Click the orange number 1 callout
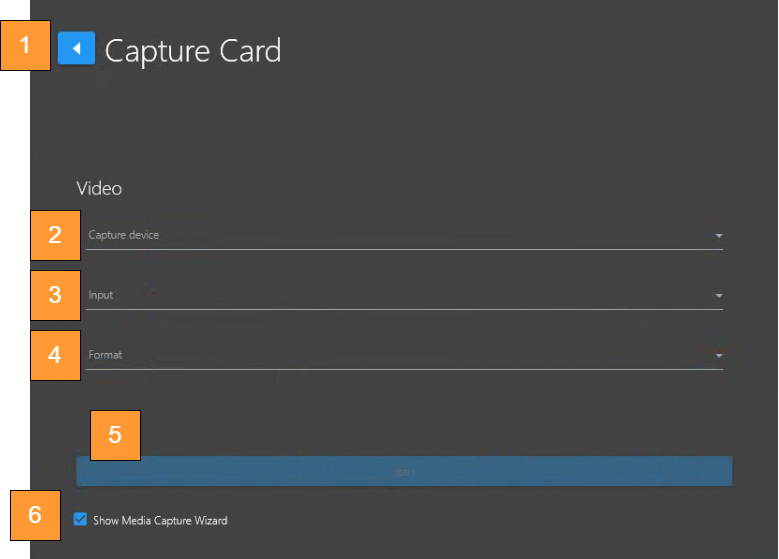The height and width of the screenshot is (559, 779). (25, 46)
